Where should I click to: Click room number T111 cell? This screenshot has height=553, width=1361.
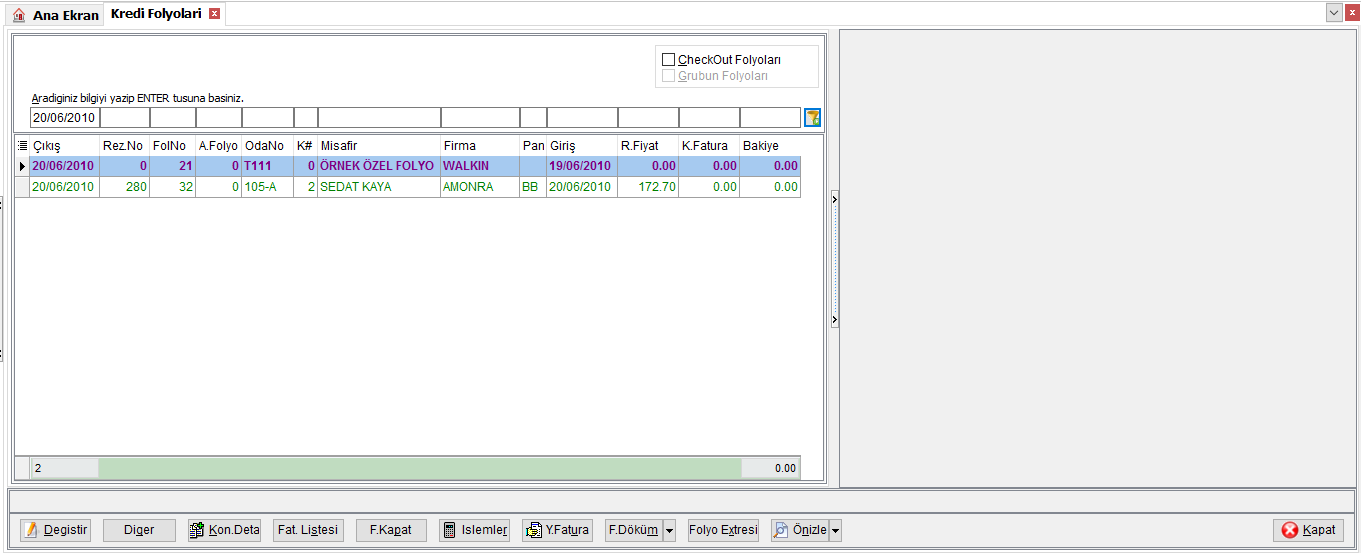point(267,166)
